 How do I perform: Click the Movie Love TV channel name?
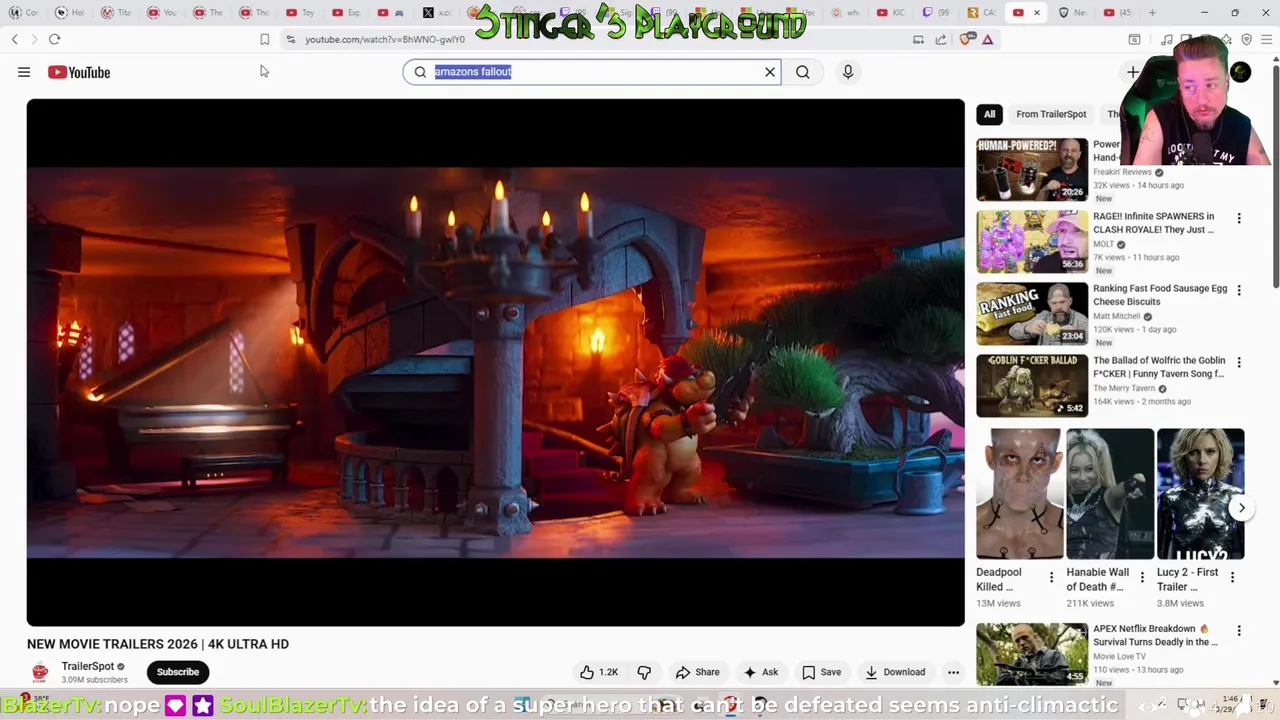pyautogui.click(x=1119, y=656)
